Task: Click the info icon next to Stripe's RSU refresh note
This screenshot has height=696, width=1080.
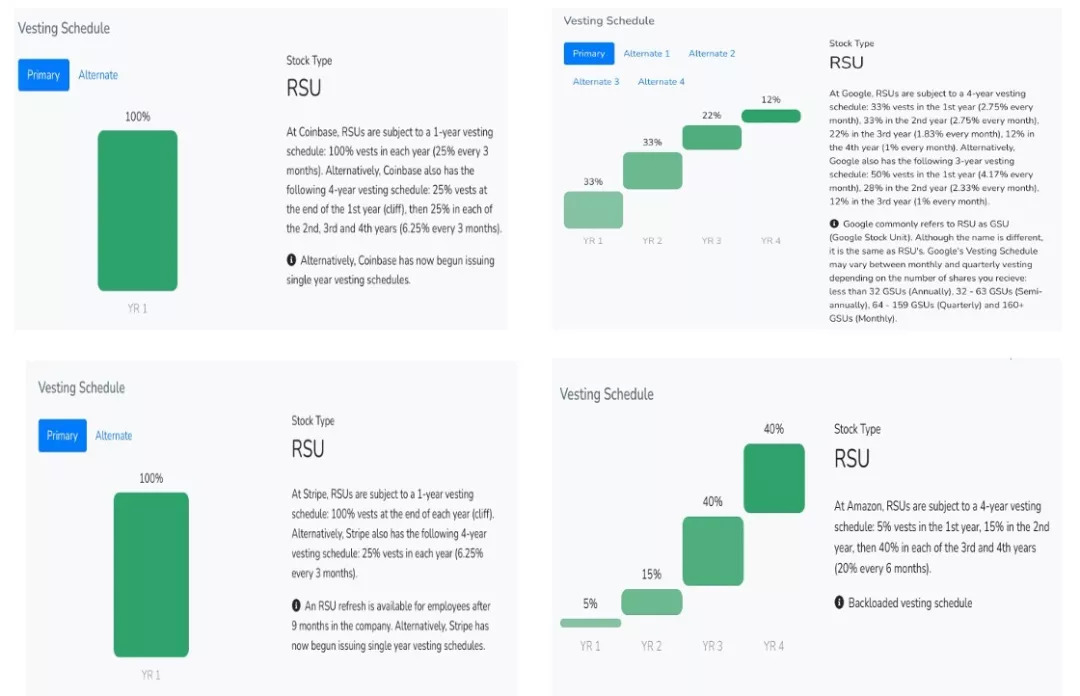Action: coord(297,606)
